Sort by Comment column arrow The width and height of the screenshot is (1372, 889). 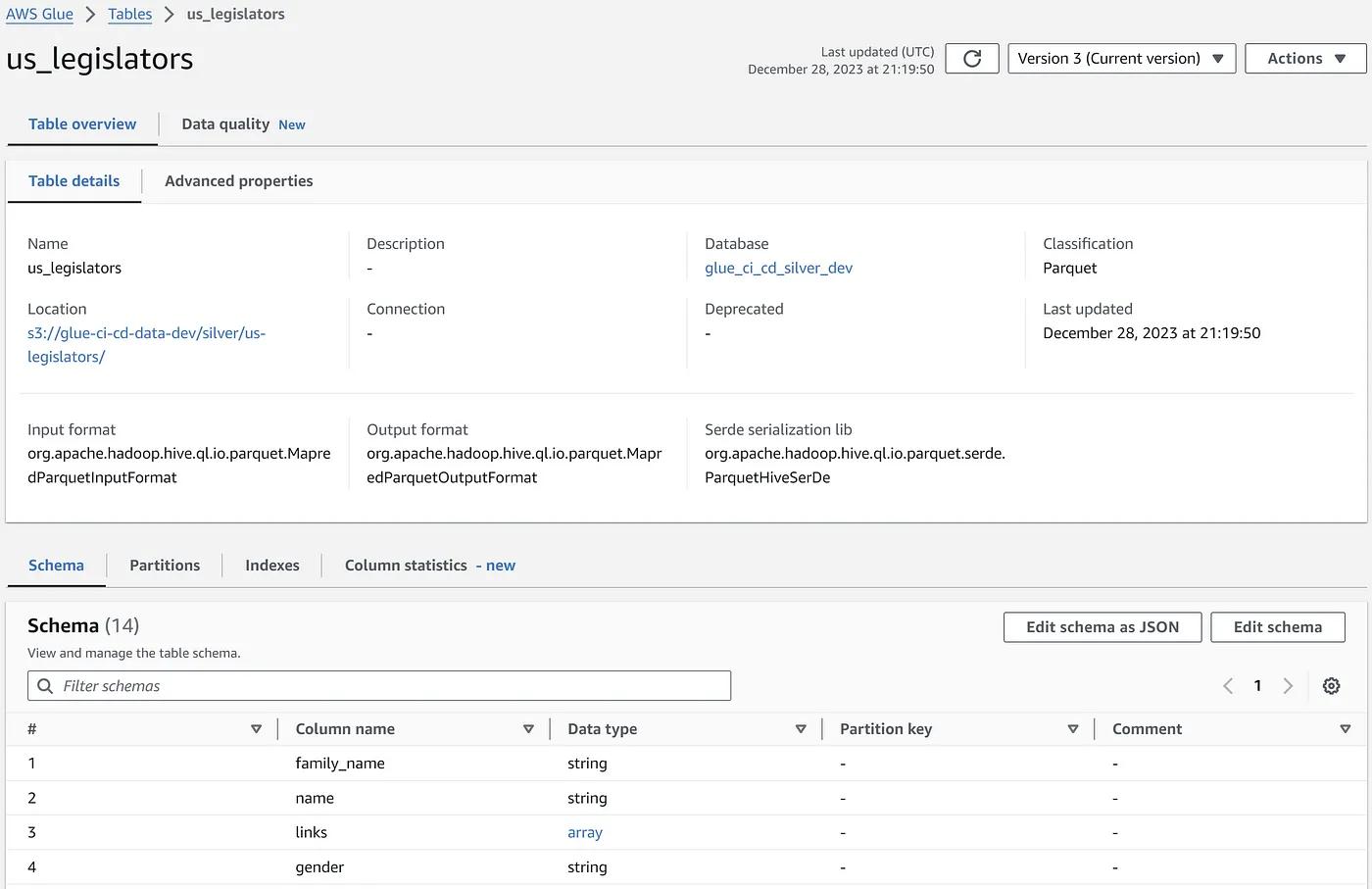pos(1345,729)
